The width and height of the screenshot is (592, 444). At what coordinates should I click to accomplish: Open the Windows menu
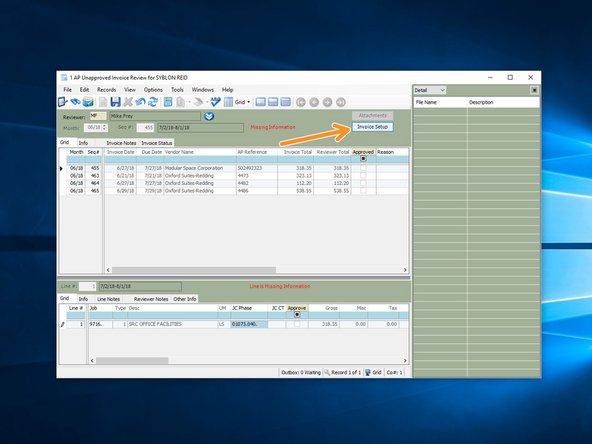coord(203,89)
